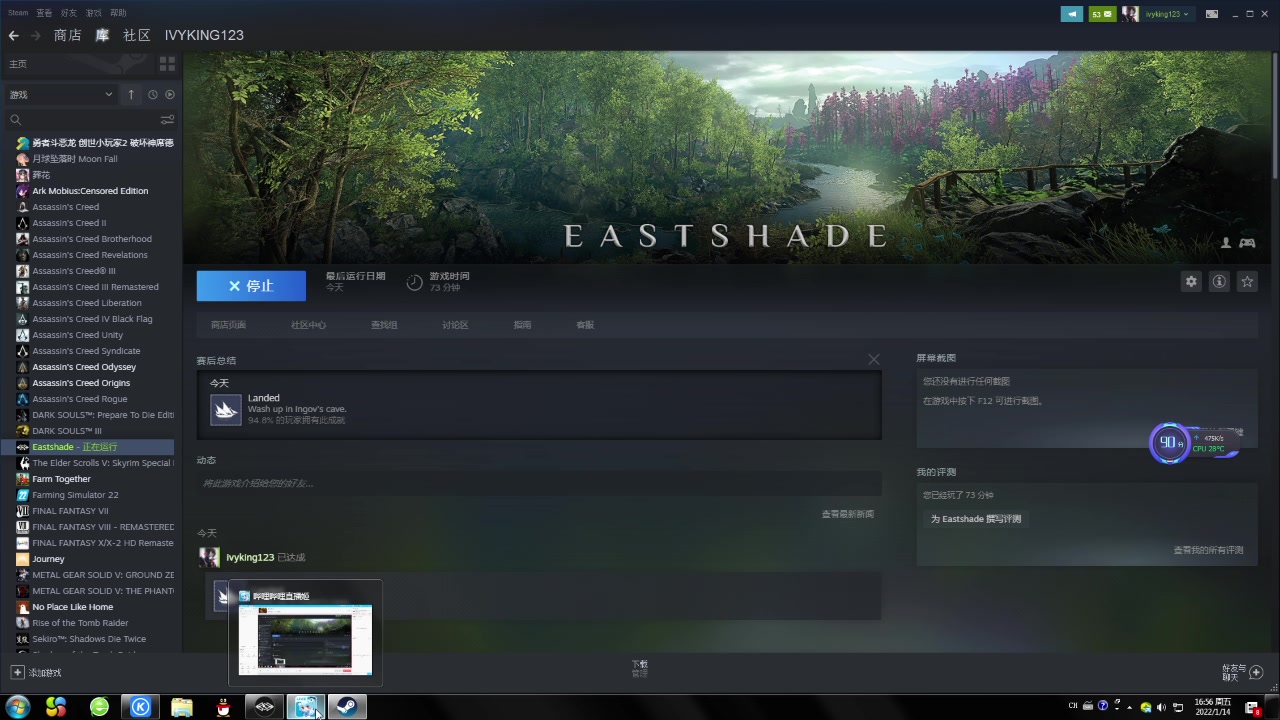Open the 帮助 menu
The image size is (1280, 720).
click(118, 13)
